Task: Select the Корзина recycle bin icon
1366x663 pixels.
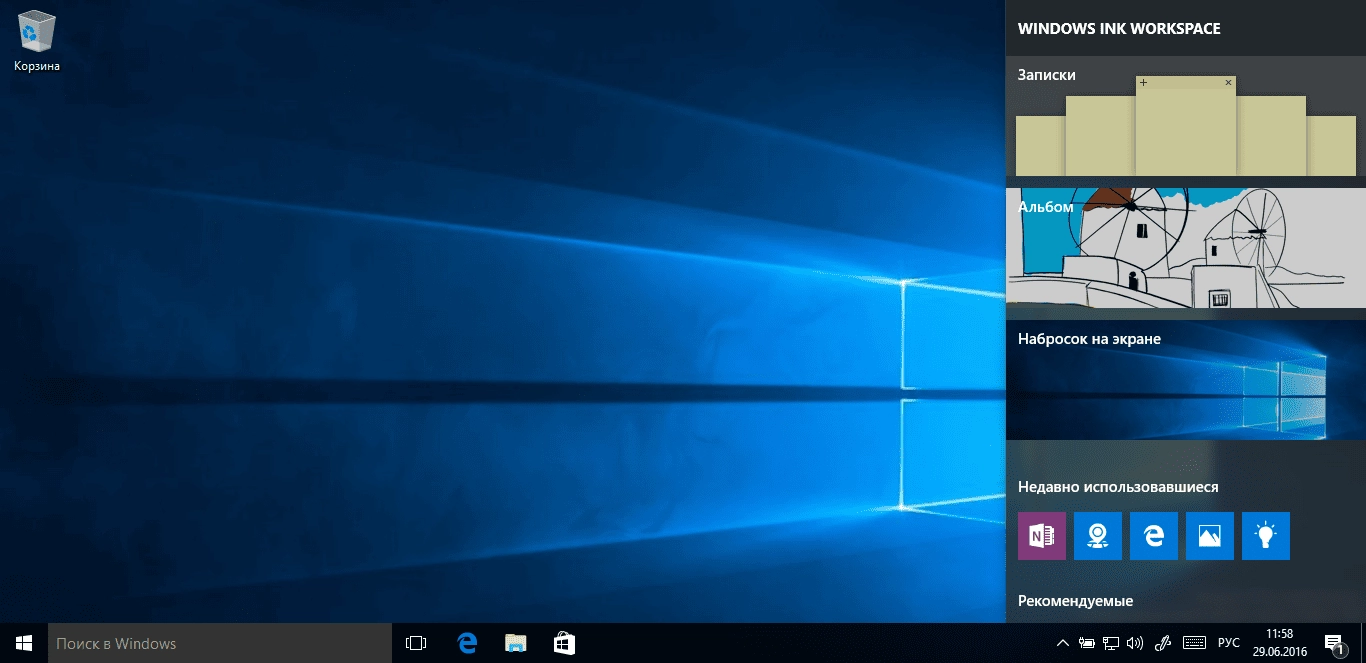Action: click(x=37, y=42)
